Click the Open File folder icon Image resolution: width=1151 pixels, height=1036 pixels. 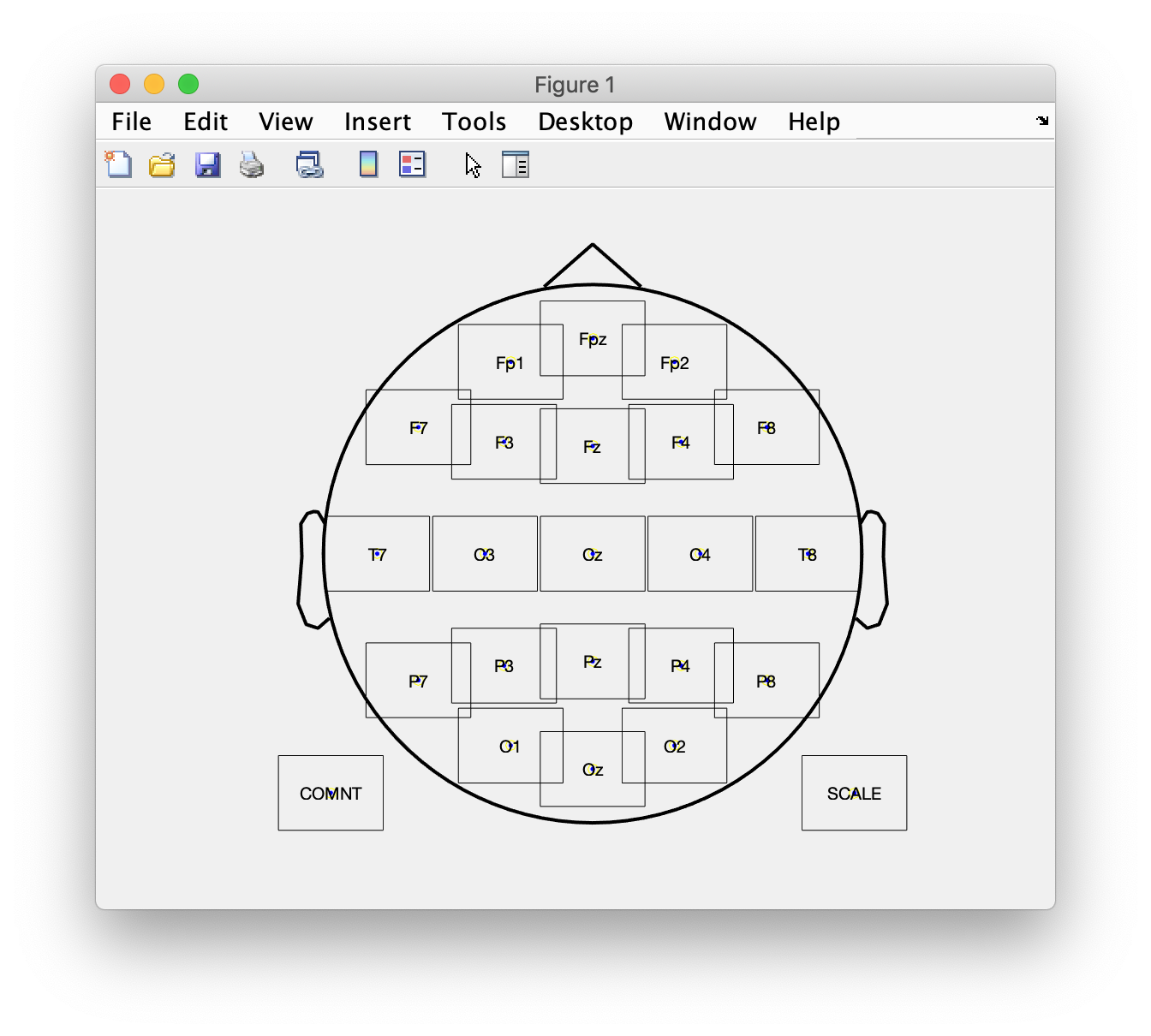[162, 164]
